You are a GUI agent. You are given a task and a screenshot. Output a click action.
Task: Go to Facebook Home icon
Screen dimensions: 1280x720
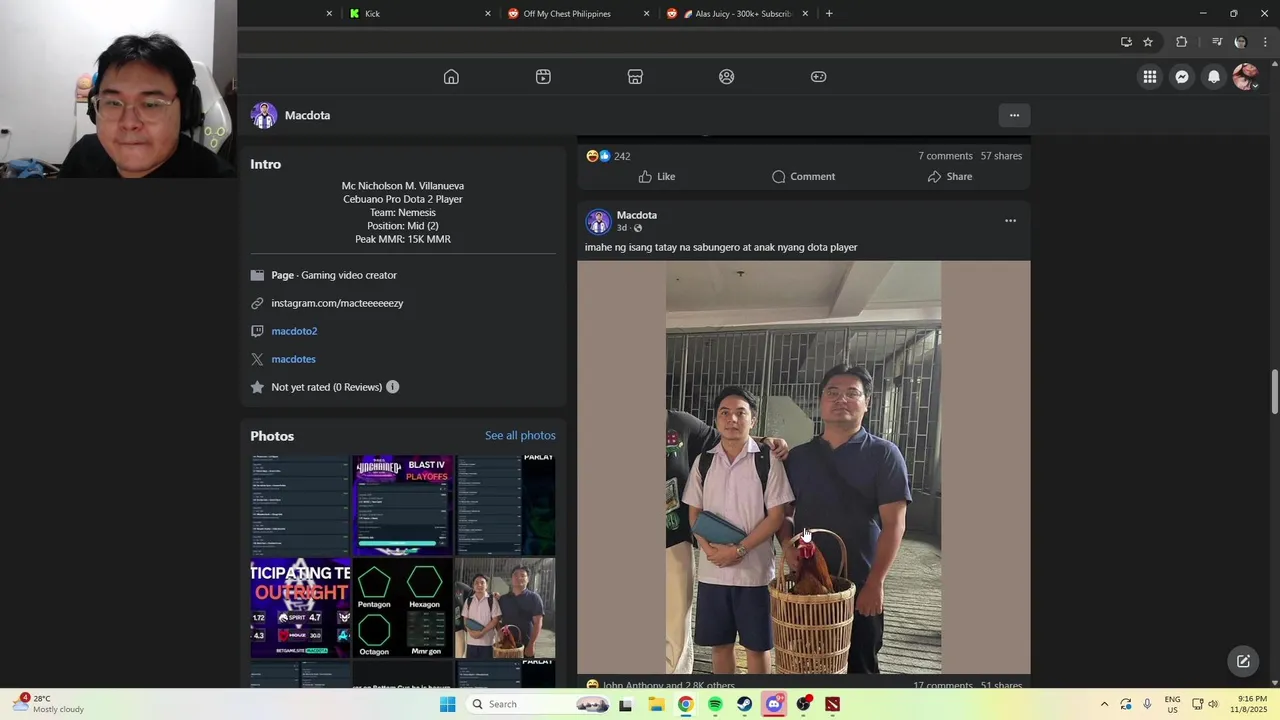pyautogui.click(x=451, y=77)
